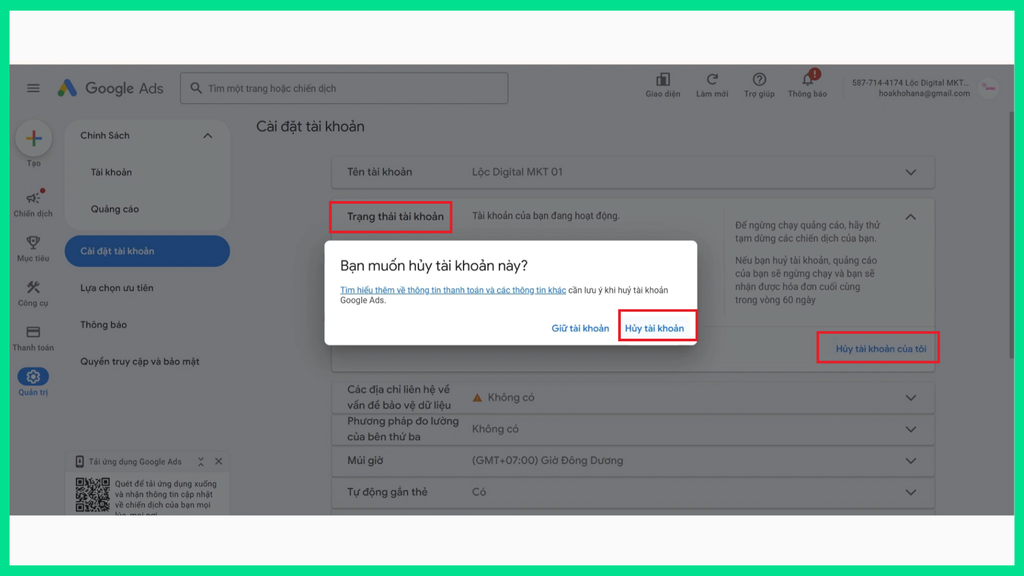Expand Phương pháp đo lường row
Viewport: 1024px width, 576px height.
point(910,429)
